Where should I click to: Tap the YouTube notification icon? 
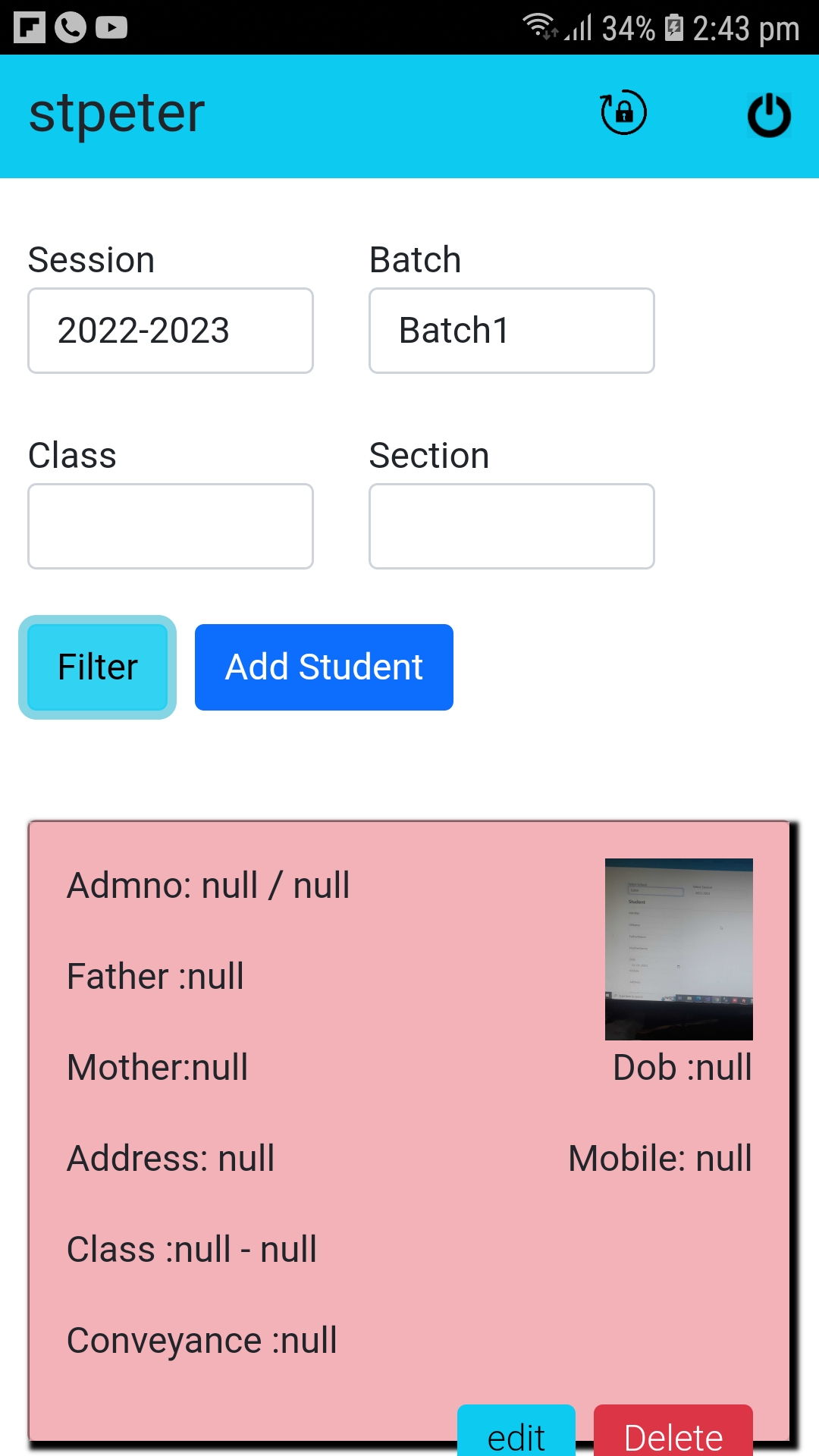coord(112,27)
